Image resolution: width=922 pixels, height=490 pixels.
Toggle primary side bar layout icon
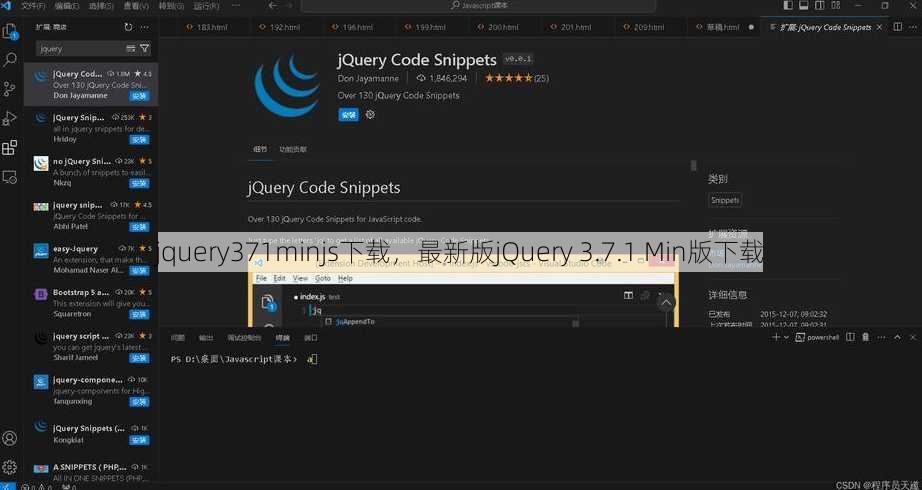(x=789, y=5)
